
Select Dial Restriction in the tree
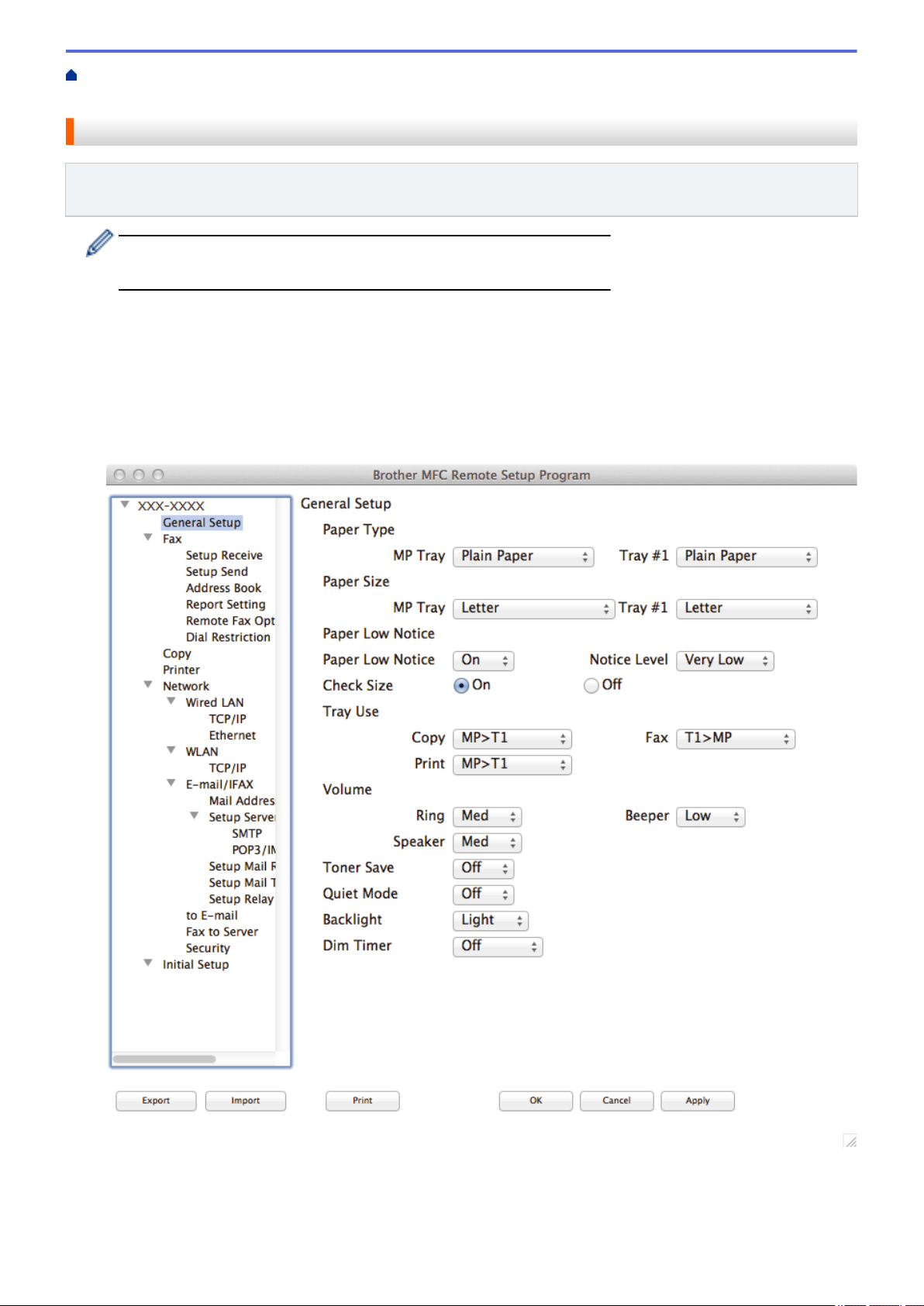pos(228,637)
